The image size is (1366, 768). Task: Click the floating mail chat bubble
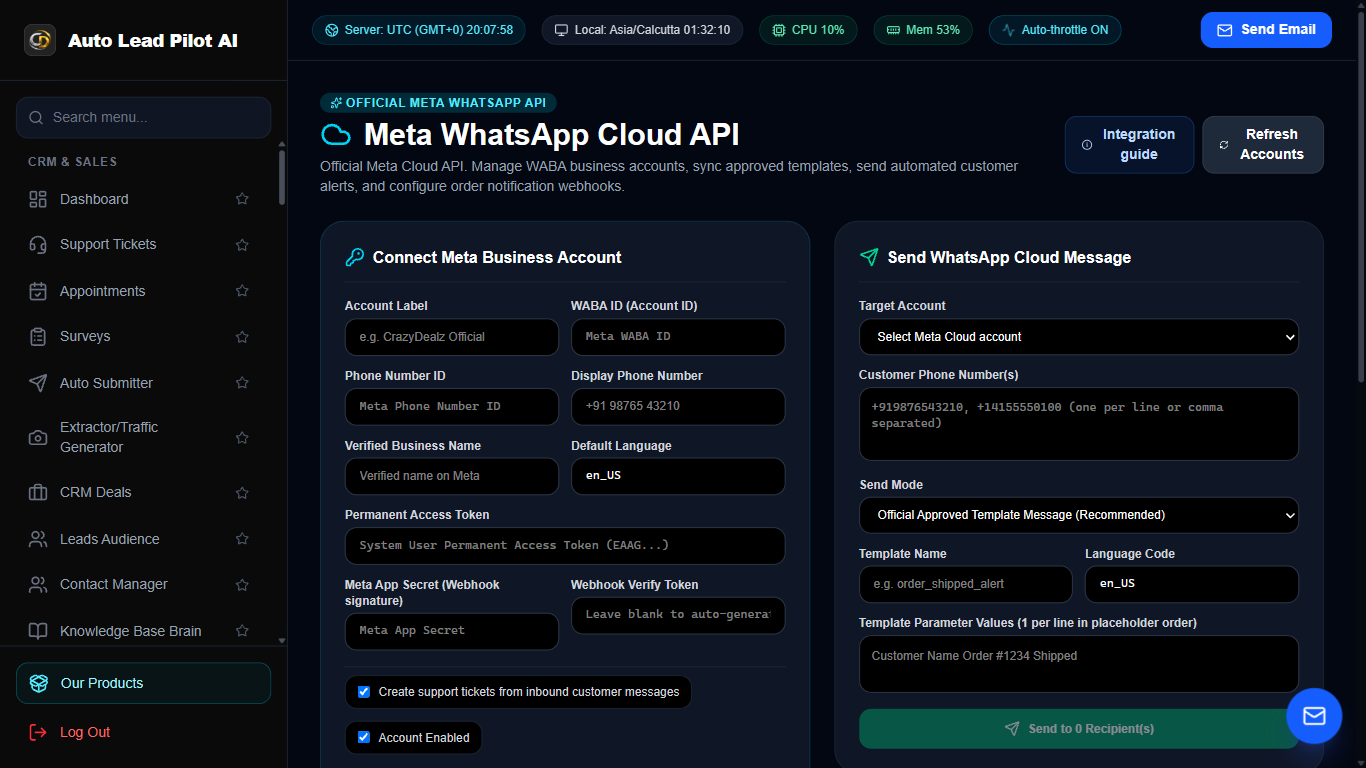click(x=1314, y=716)
